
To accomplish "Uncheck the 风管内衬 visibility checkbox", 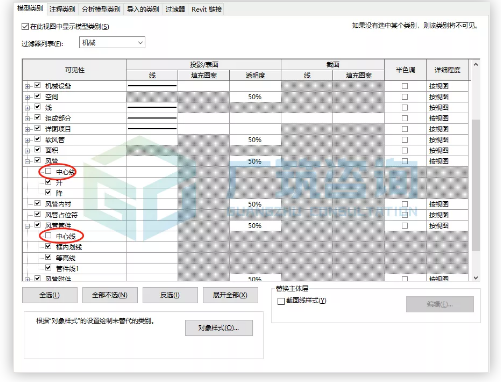I will [x=38, y=203].
